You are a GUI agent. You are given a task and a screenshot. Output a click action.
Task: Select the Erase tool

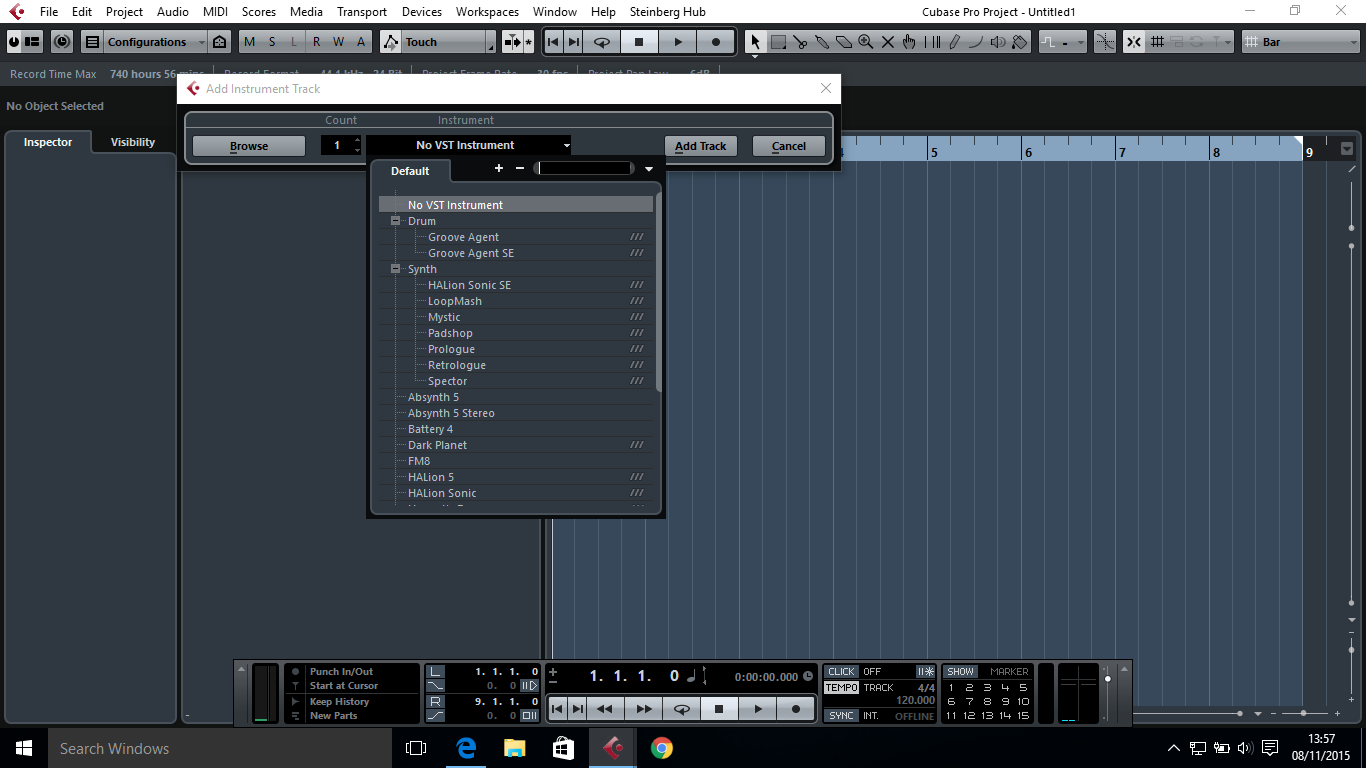click(x=844, y=42)
